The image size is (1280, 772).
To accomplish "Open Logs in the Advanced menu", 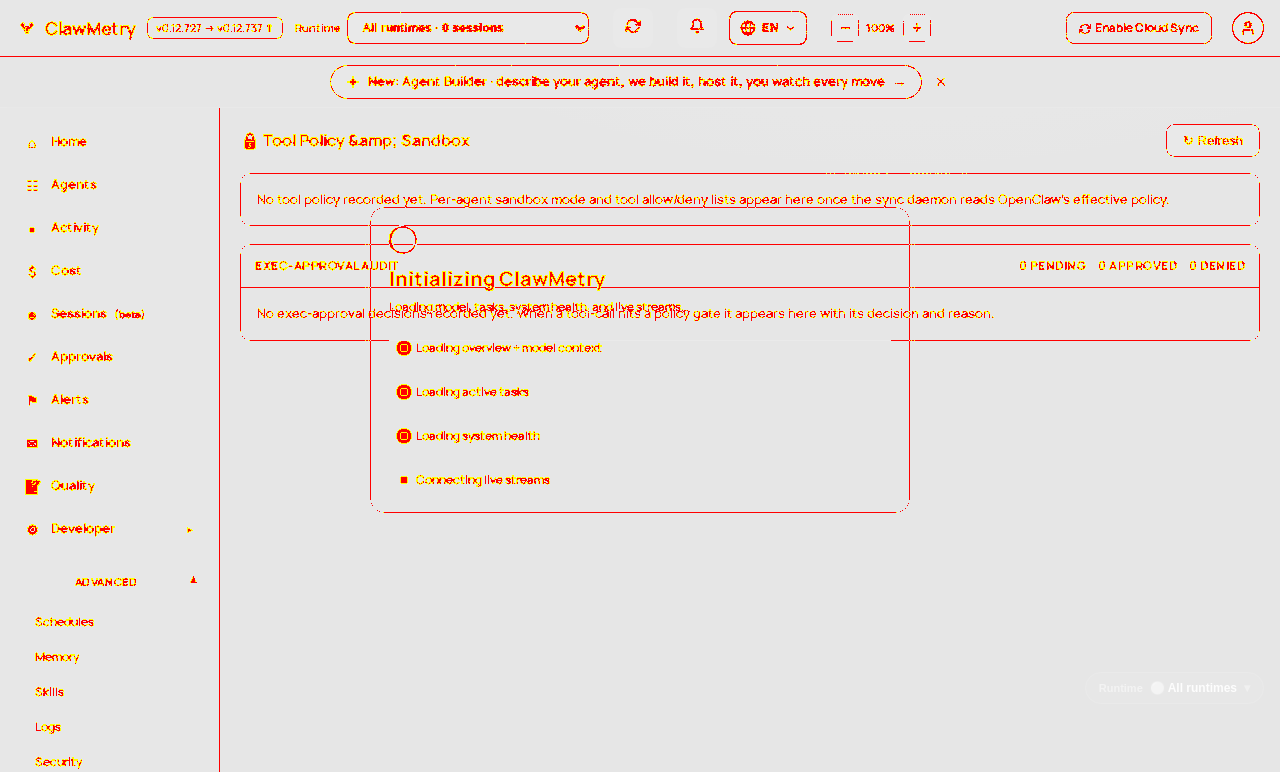I will coord(48,727).
